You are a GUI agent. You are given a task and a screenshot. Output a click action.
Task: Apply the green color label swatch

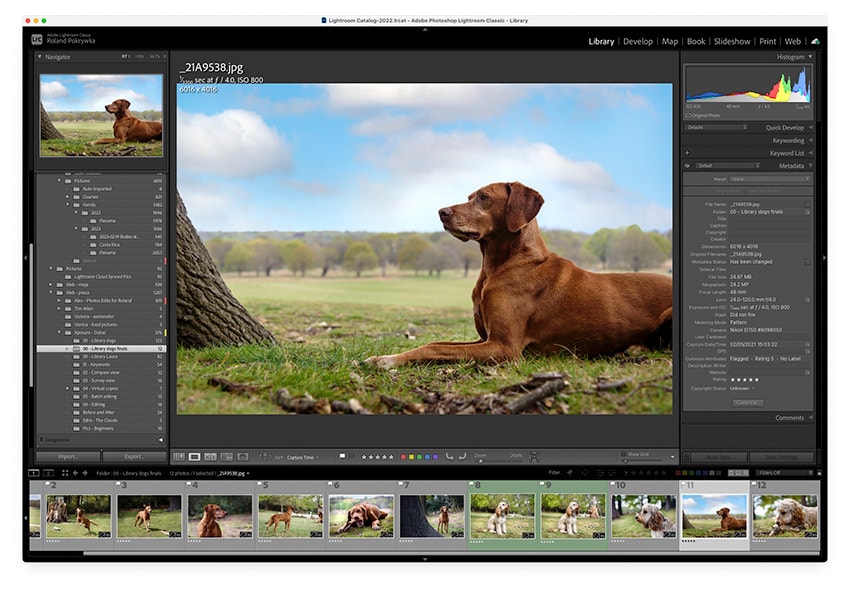(x=418, y=455)
